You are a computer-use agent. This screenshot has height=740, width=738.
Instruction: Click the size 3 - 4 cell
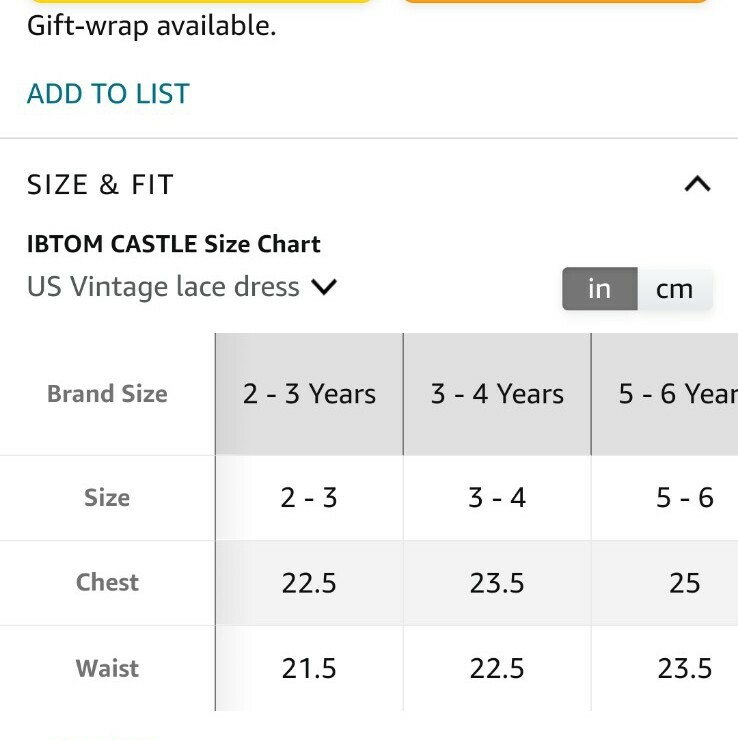click(497, 498)
